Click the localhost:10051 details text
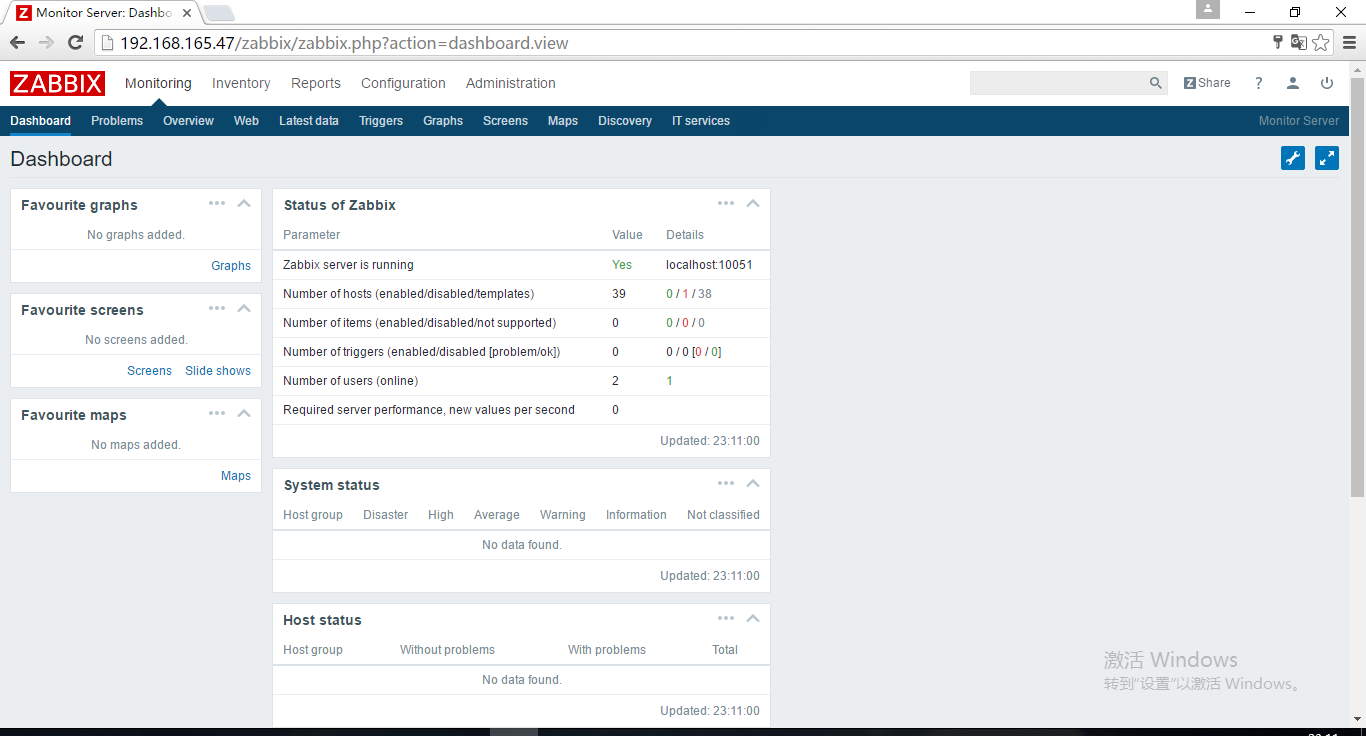 coord(709,265)
